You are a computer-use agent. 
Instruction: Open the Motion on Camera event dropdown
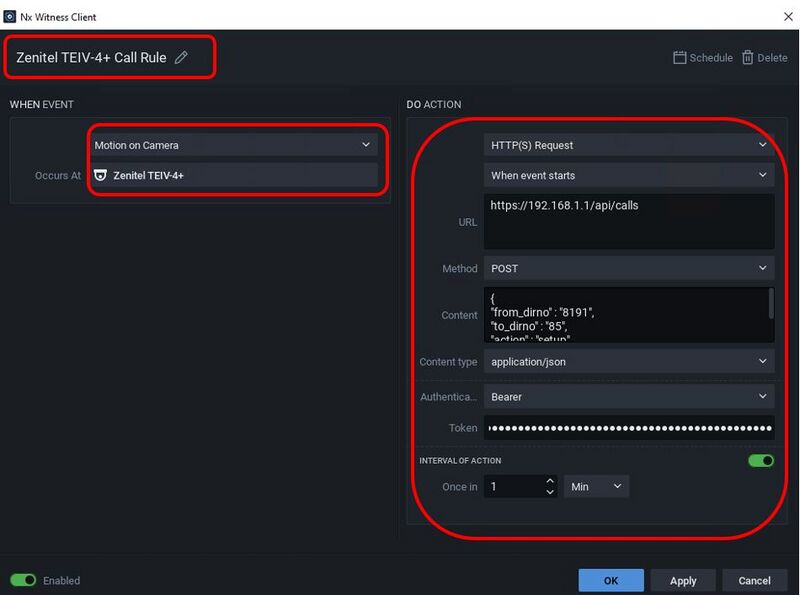(235, 145)
